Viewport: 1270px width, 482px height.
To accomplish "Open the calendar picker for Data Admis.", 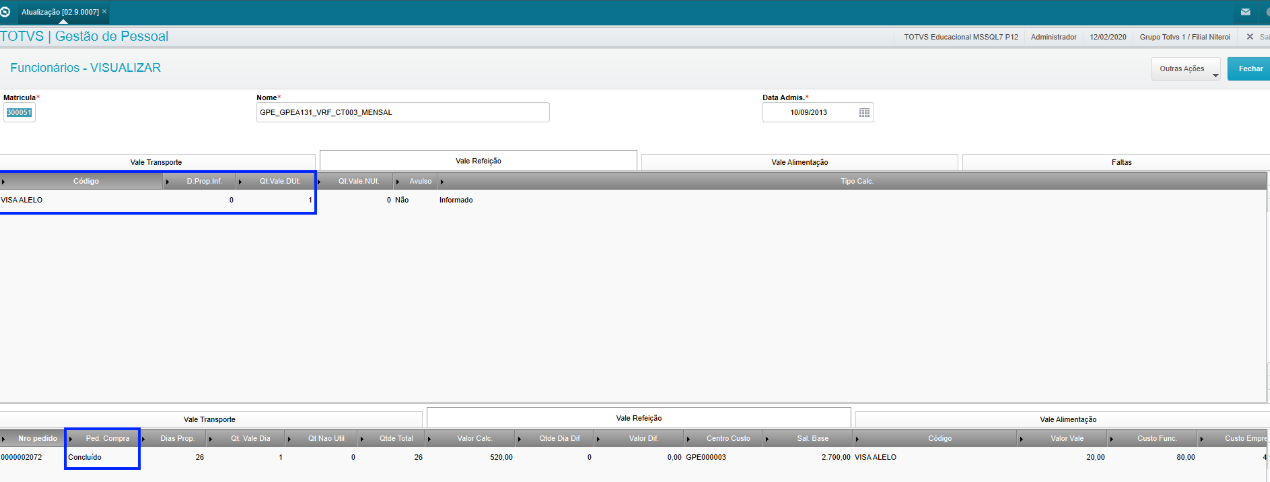I will tap(864, 113).
